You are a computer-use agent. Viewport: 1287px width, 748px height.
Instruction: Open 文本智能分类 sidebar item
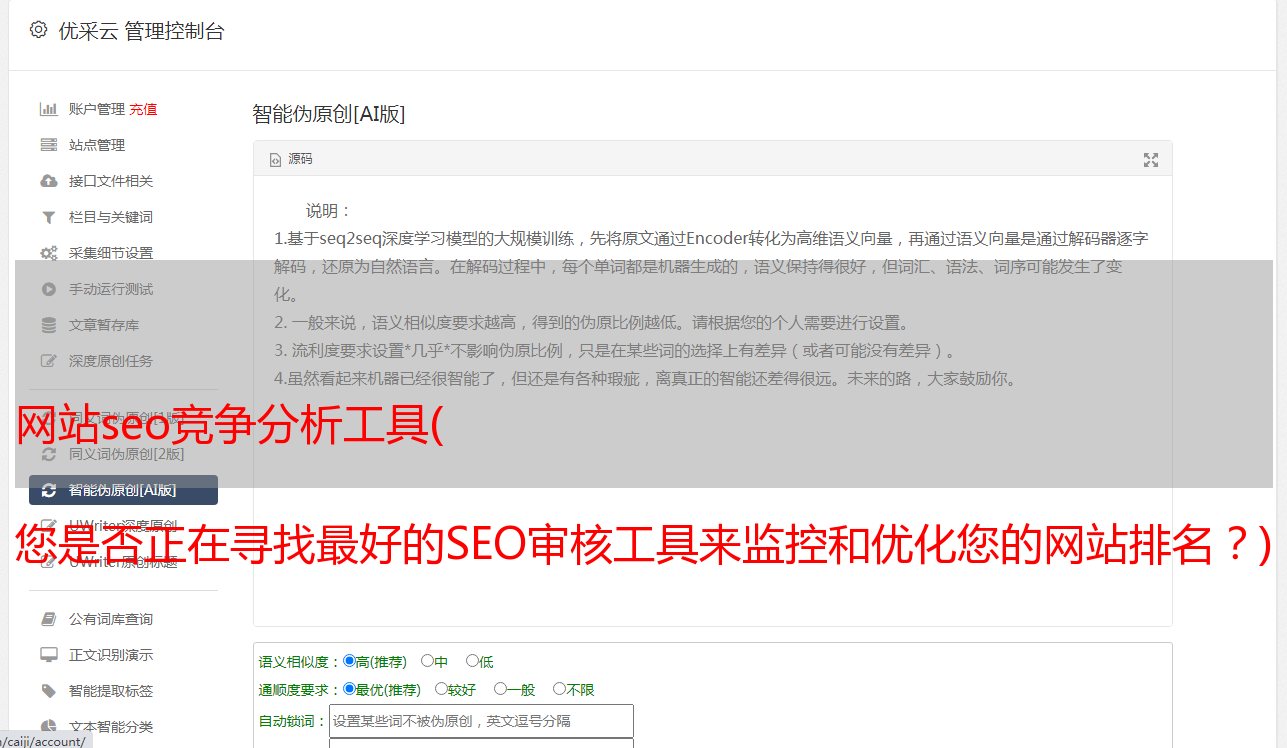point(111,727)
